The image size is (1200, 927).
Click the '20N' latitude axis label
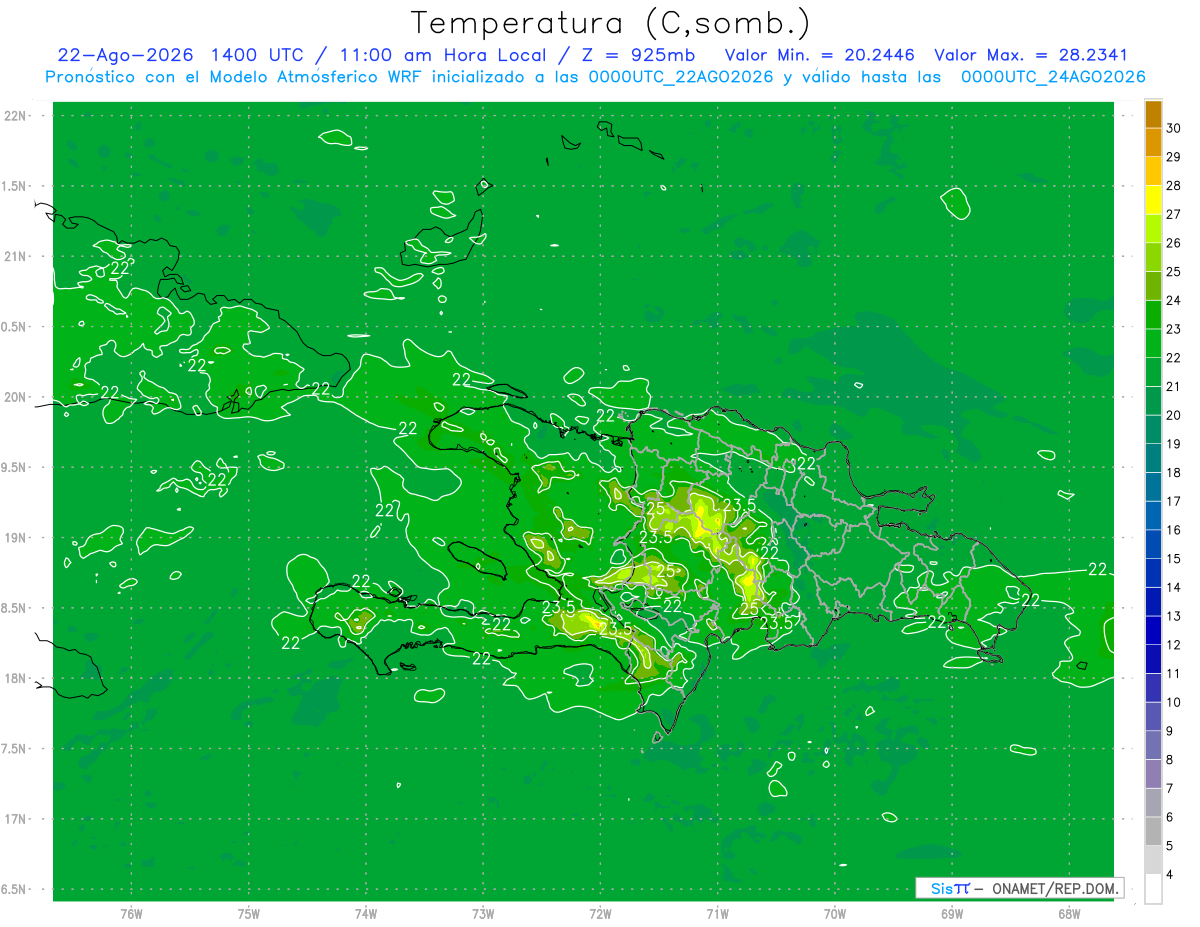point(16,397)
